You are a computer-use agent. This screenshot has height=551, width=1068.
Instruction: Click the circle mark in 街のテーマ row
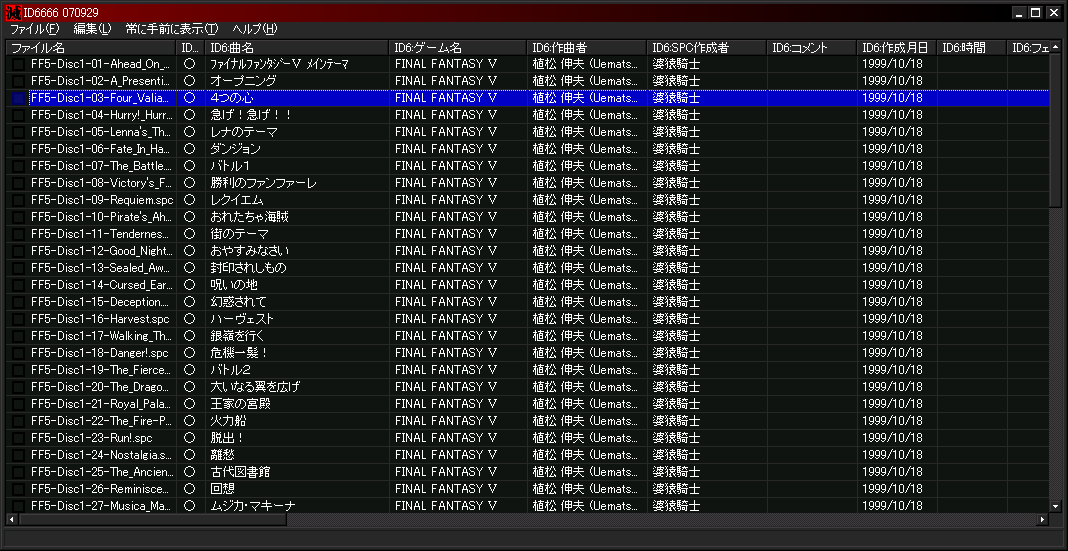[x=190, y=234]
